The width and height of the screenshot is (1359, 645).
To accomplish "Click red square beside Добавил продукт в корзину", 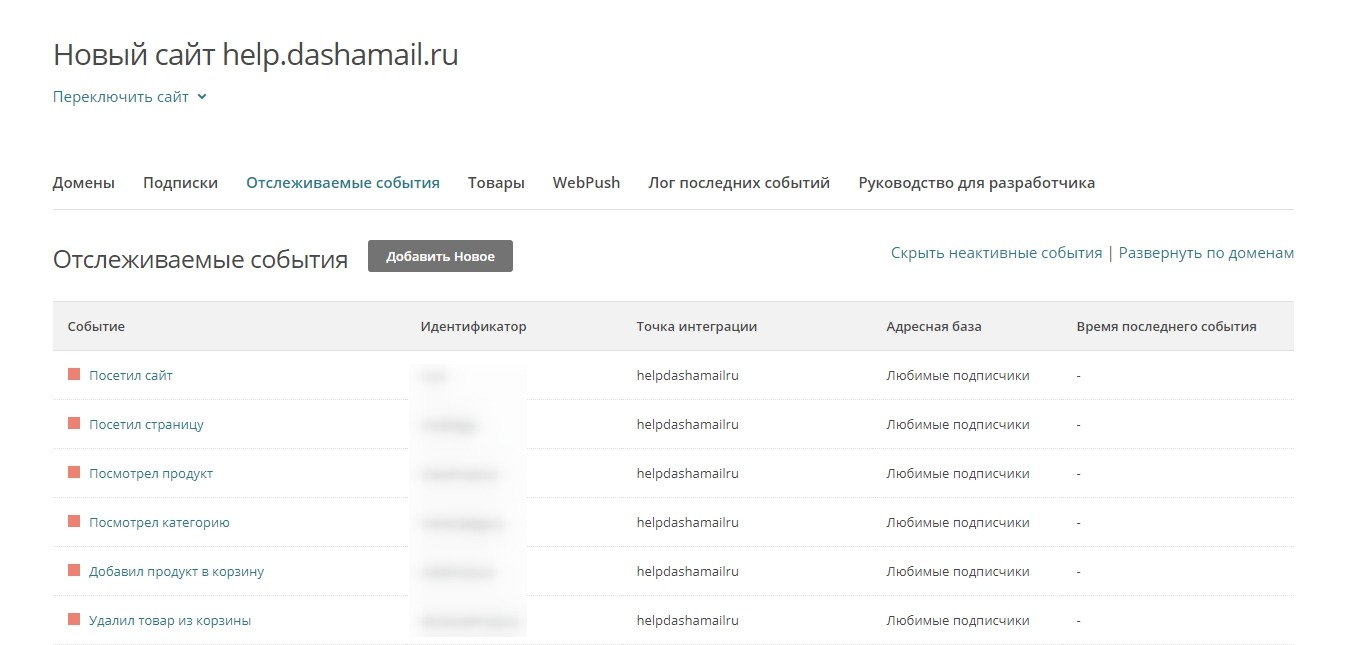I will (73, 571).
